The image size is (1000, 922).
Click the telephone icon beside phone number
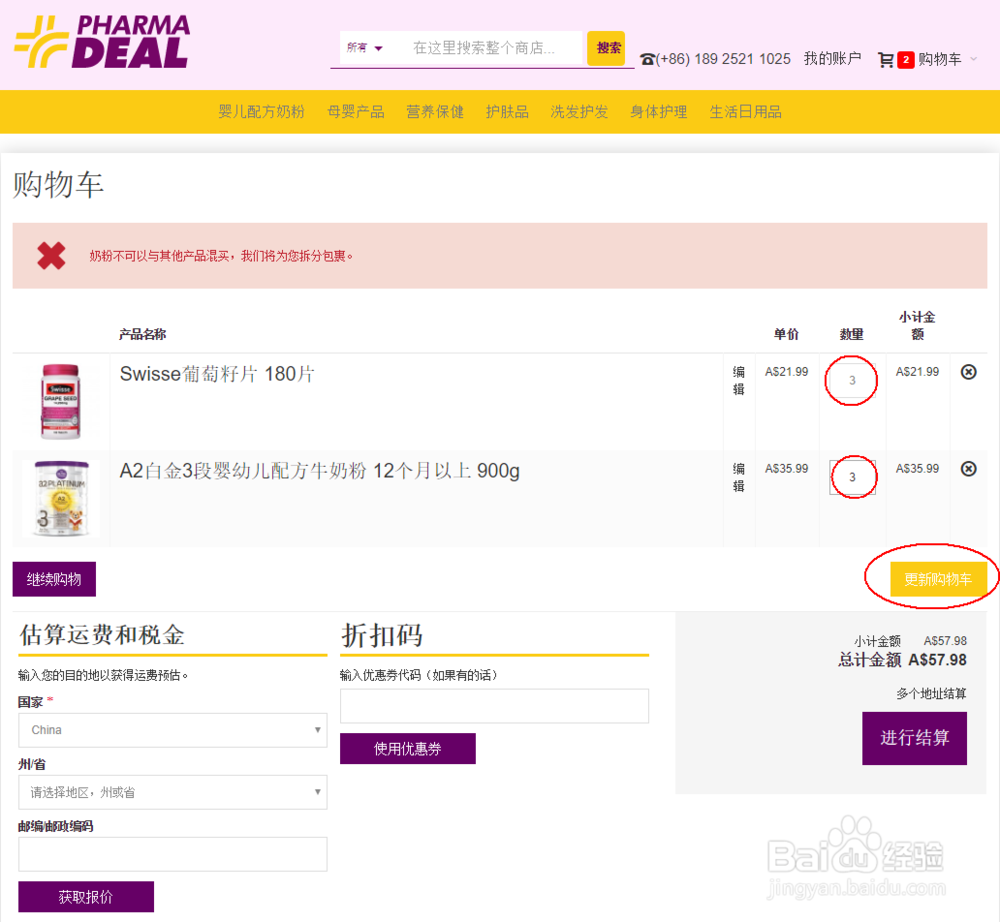[647, 59]
